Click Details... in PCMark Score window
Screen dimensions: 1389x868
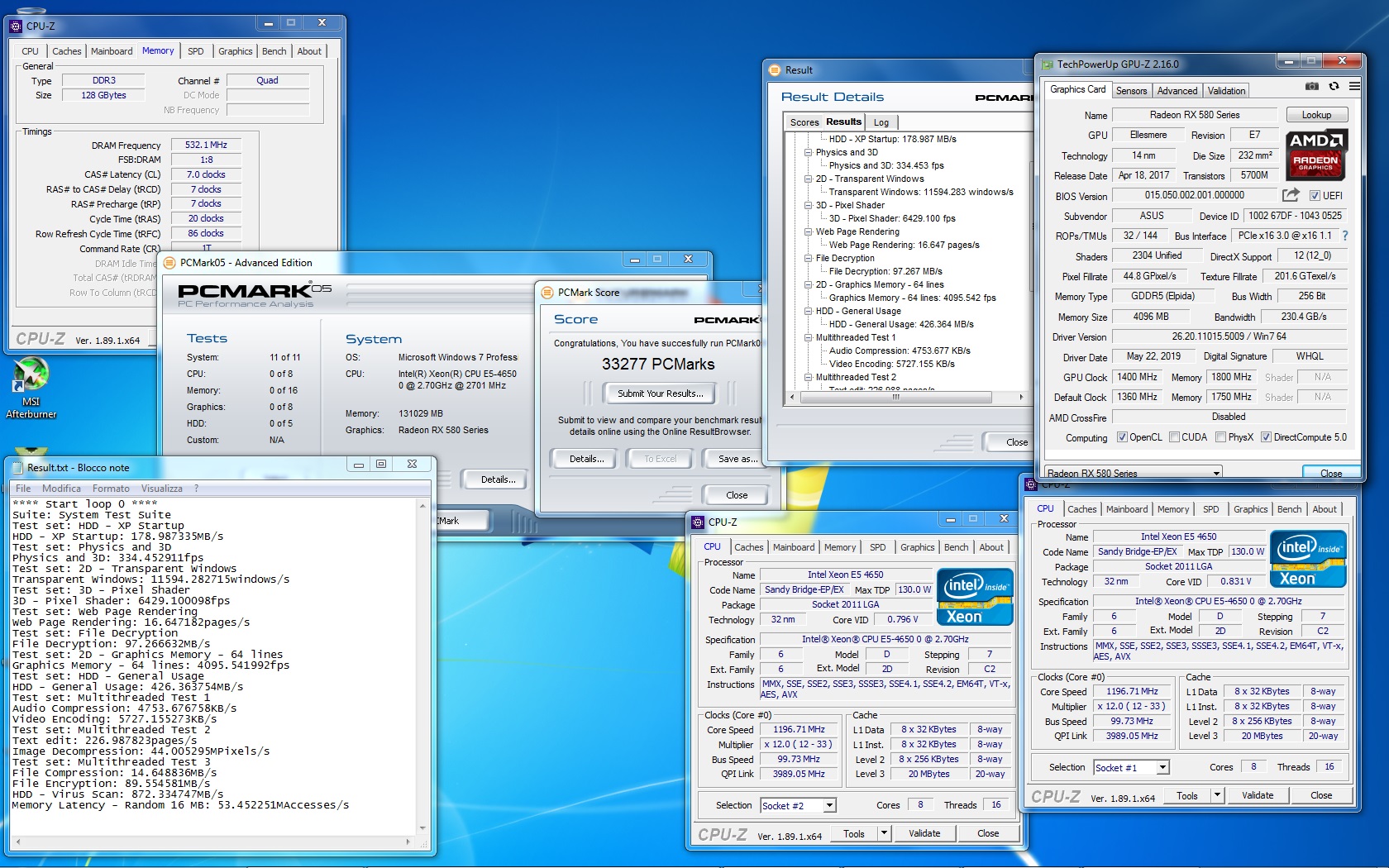click(x=586, y=459)
